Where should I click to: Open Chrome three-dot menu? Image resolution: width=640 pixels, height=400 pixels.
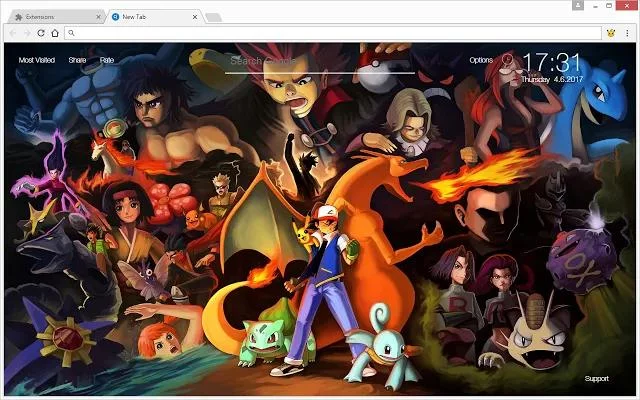point(627,33)
